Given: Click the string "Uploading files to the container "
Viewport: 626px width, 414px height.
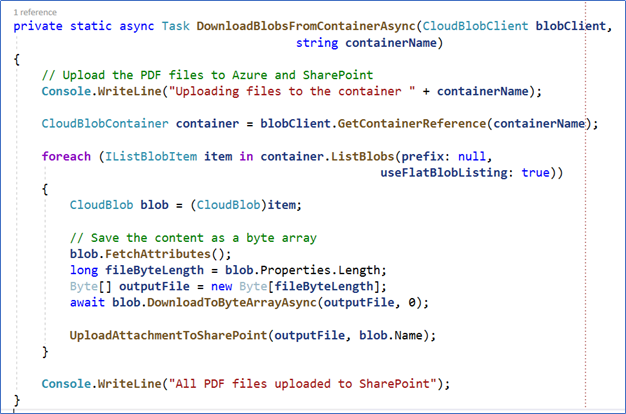Looking at the screenshot, I should (292, 91).
